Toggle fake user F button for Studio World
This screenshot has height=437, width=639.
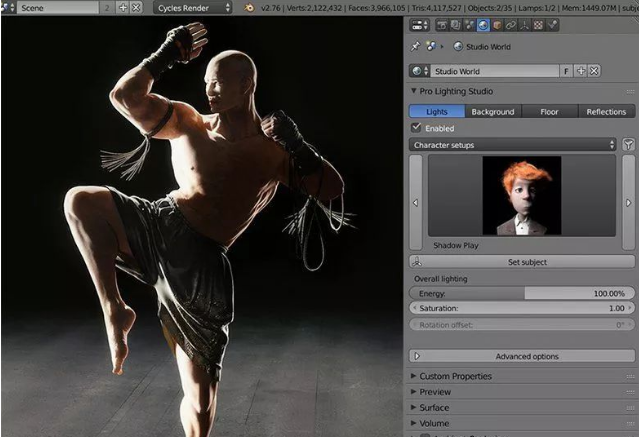click(566, 71)
